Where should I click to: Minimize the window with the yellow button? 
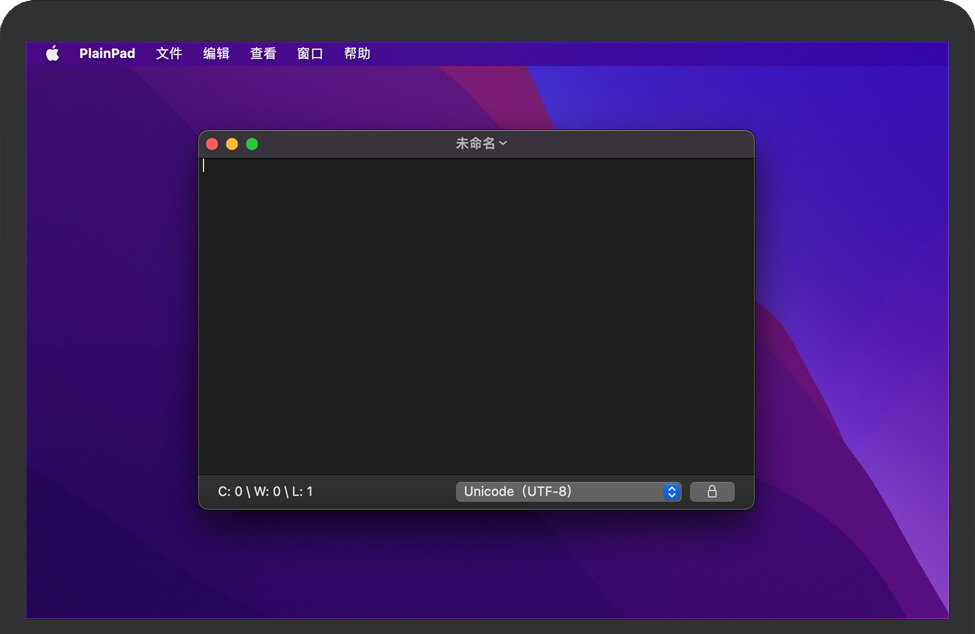click(232, 144)
